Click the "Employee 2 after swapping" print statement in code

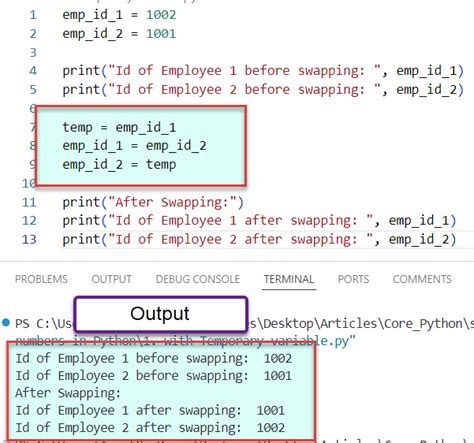click(259, 239)
